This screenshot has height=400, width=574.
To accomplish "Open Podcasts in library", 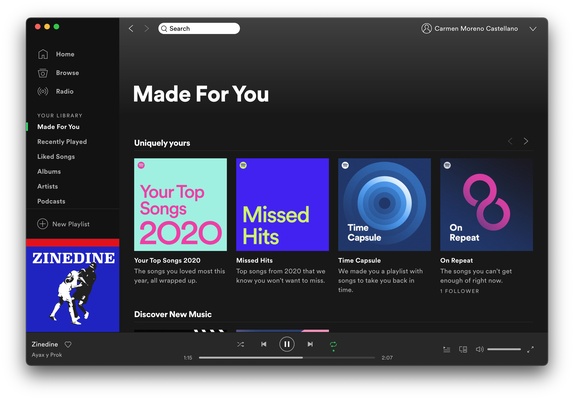I will pyautogui.click(x=51, y=201).
